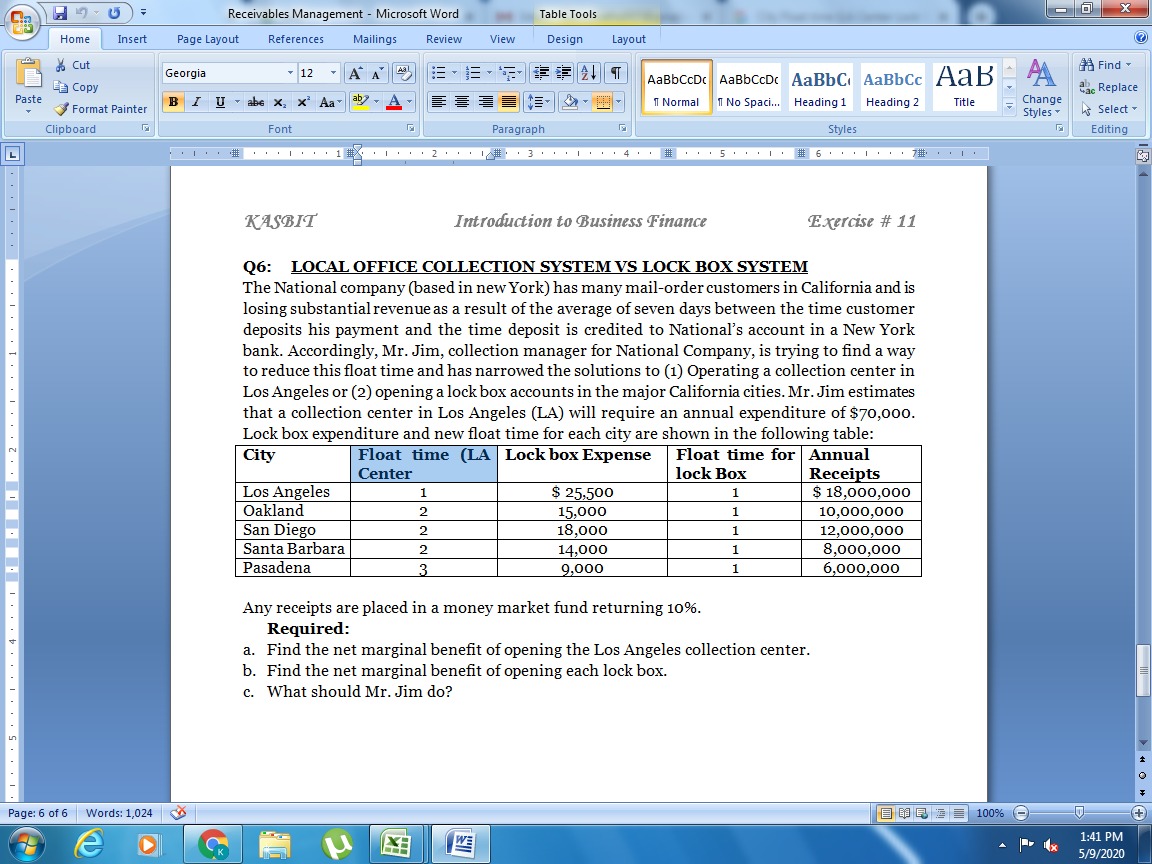Image resolution: width=1152 pixels, height=864 pixels.
Task: Toggle Subscript formatting
Action: 280,102
